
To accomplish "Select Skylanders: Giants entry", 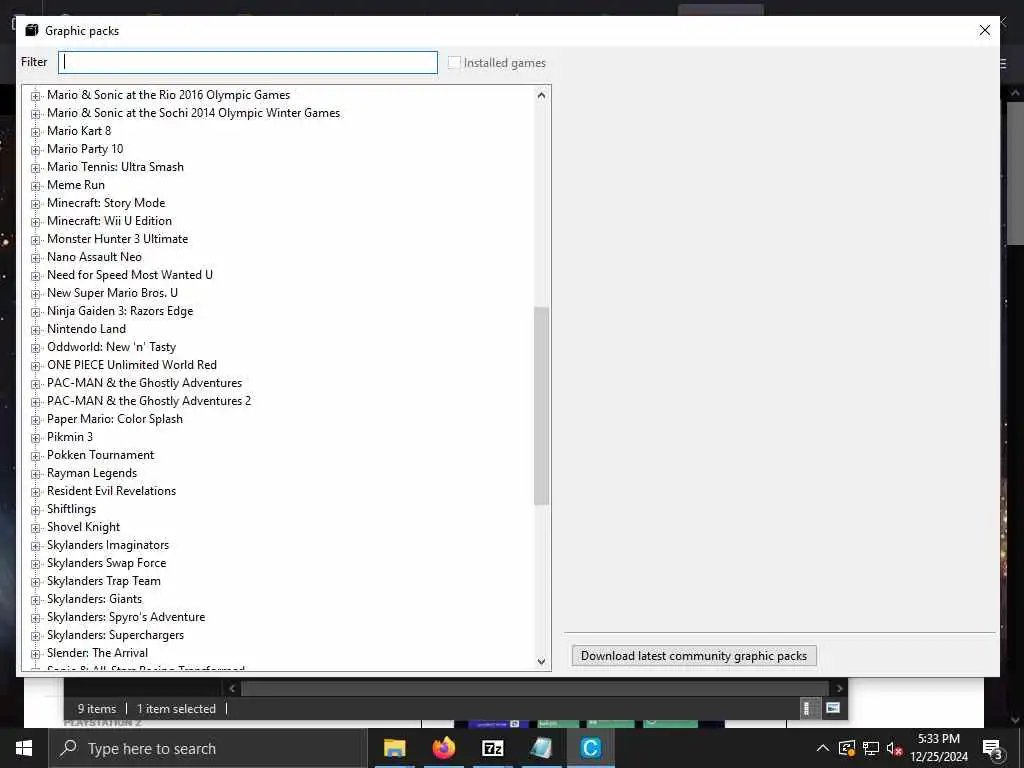I will (94, 599).
